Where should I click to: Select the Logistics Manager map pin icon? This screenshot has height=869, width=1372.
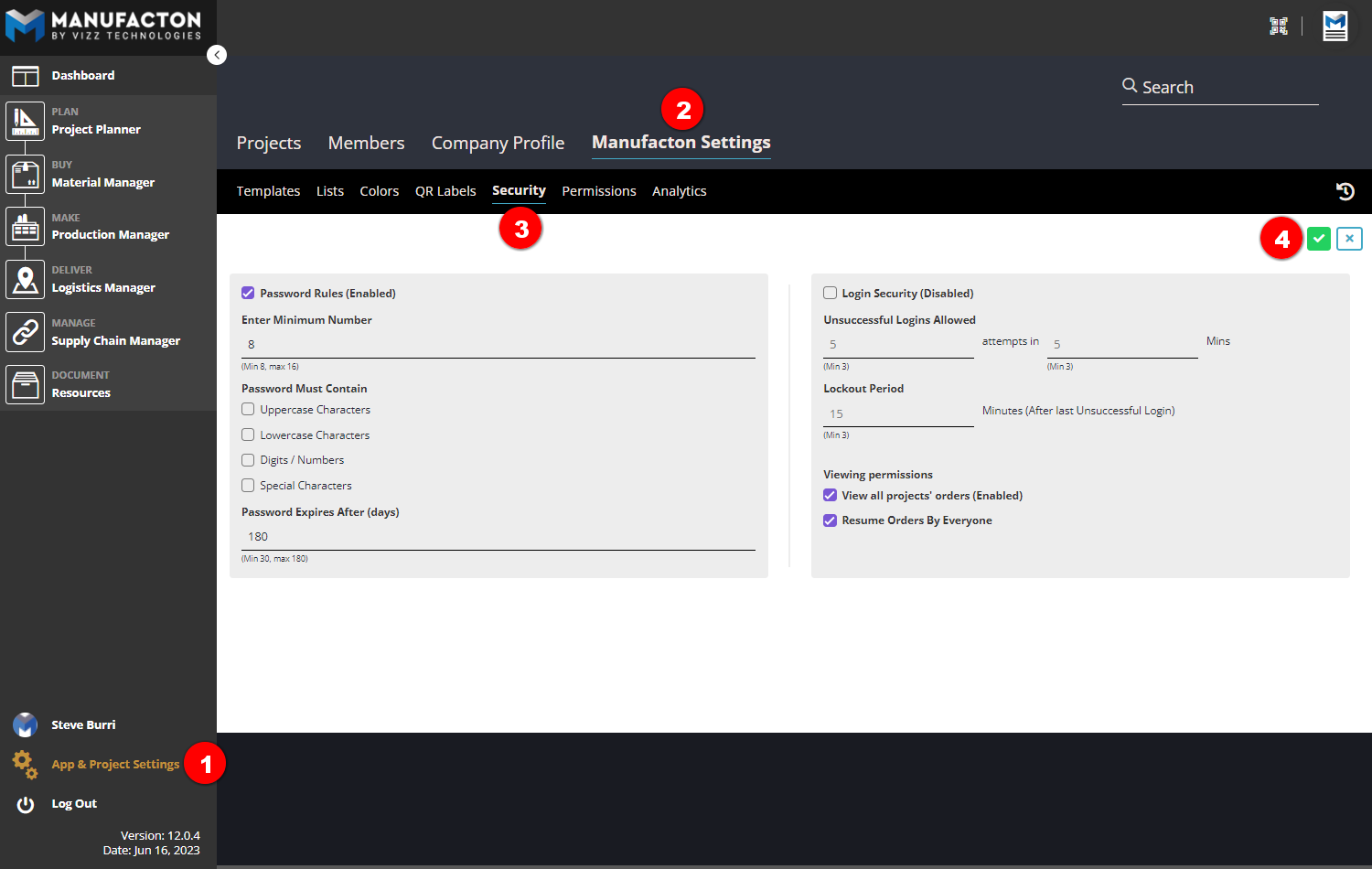25,279
